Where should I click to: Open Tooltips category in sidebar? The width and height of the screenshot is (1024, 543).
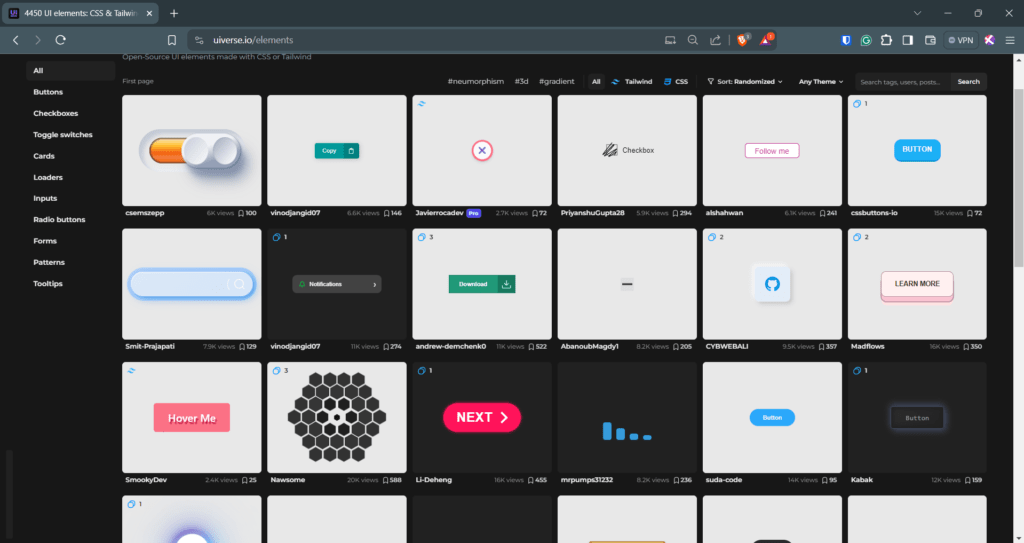[x=48, y=284]
